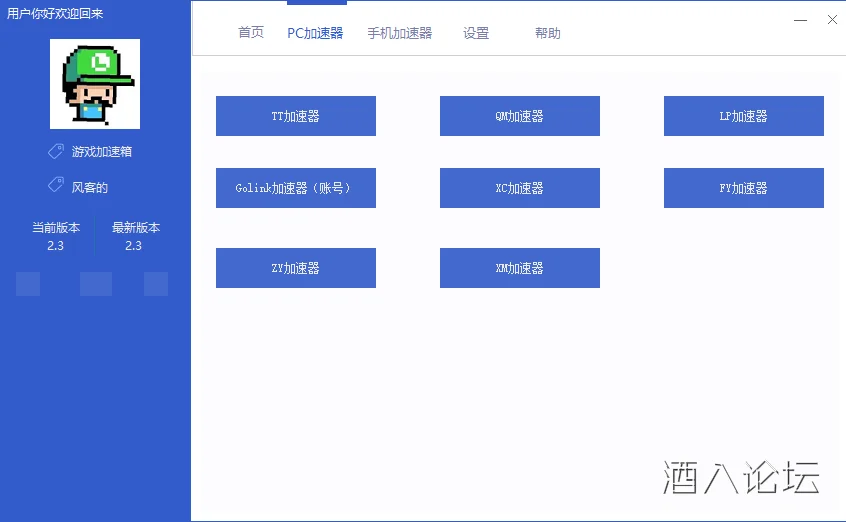
Task: Open the 设置 tab
Action: click(476, 33)
